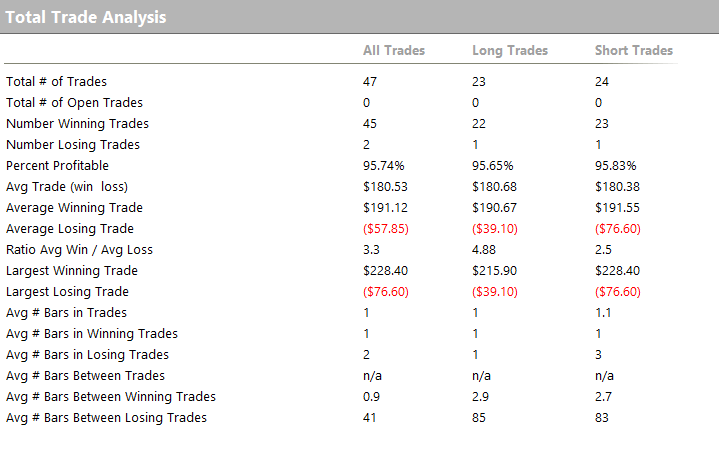This screenshot has width=719, height=472.
Task: Select the 85 long trades bars value
Action: point(479,418)
